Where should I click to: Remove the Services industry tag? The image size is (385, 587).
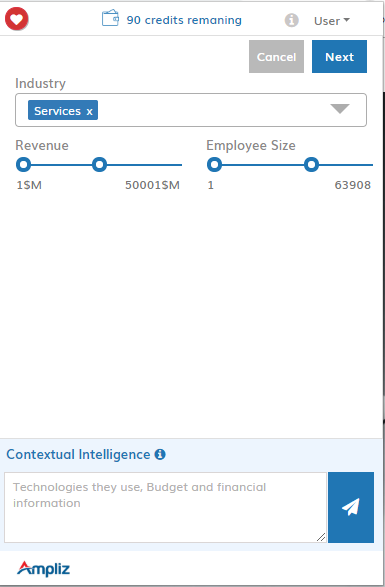pyautogui.click(x=90, y=111)
